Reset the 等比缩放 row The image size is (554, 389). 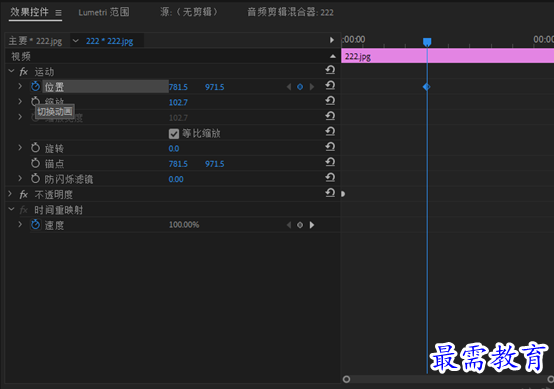pyautogui.click(x=330, y=131)
